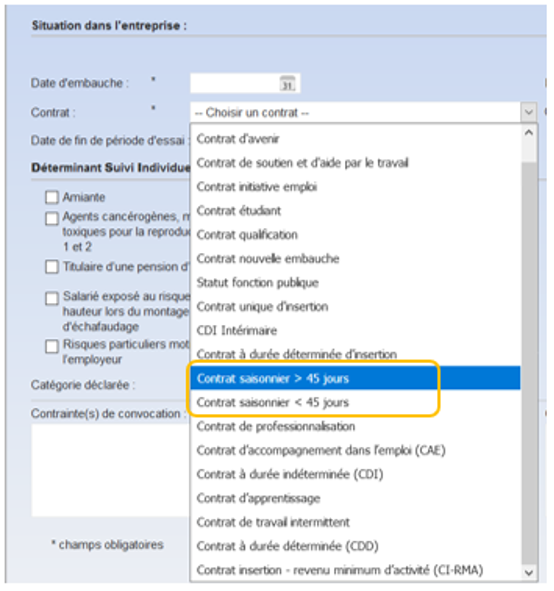Screen dimensions: 554x591
Task: Click the dropdown list's down scroll arrow
Action: pyautogui.click(x=529, y=573)
